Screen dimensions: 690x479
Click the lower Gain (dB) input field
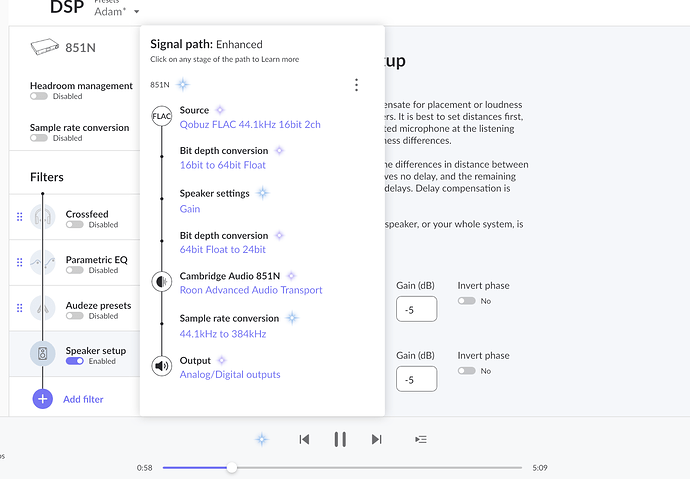point(416,379)
